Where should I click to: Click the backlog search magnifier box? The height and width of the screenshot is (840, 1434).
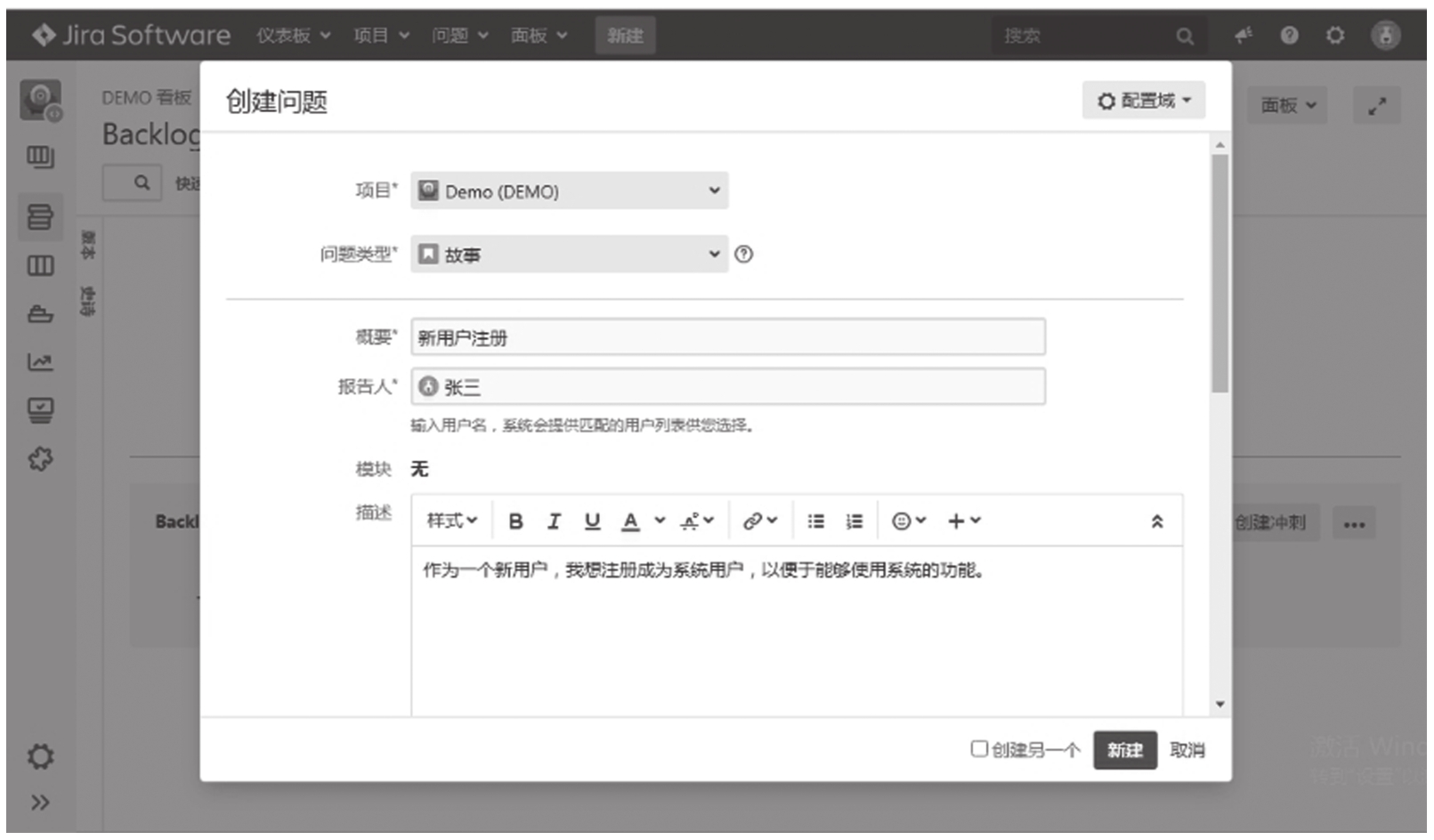(x=133, y=182)
